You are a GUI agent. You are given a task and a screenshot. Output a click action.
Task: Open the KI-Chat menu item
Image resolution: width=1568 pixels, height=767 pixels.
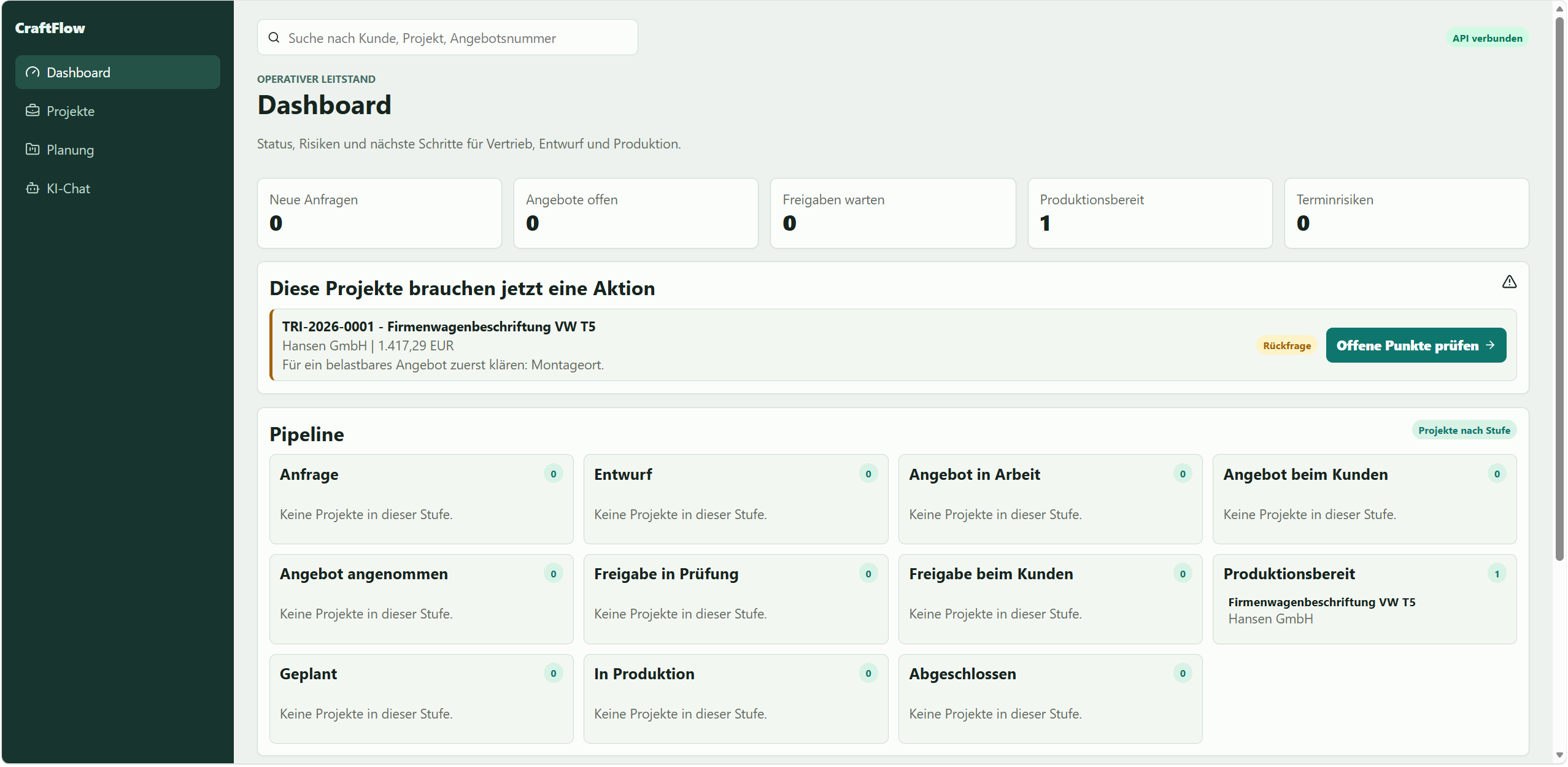(118, 188)
